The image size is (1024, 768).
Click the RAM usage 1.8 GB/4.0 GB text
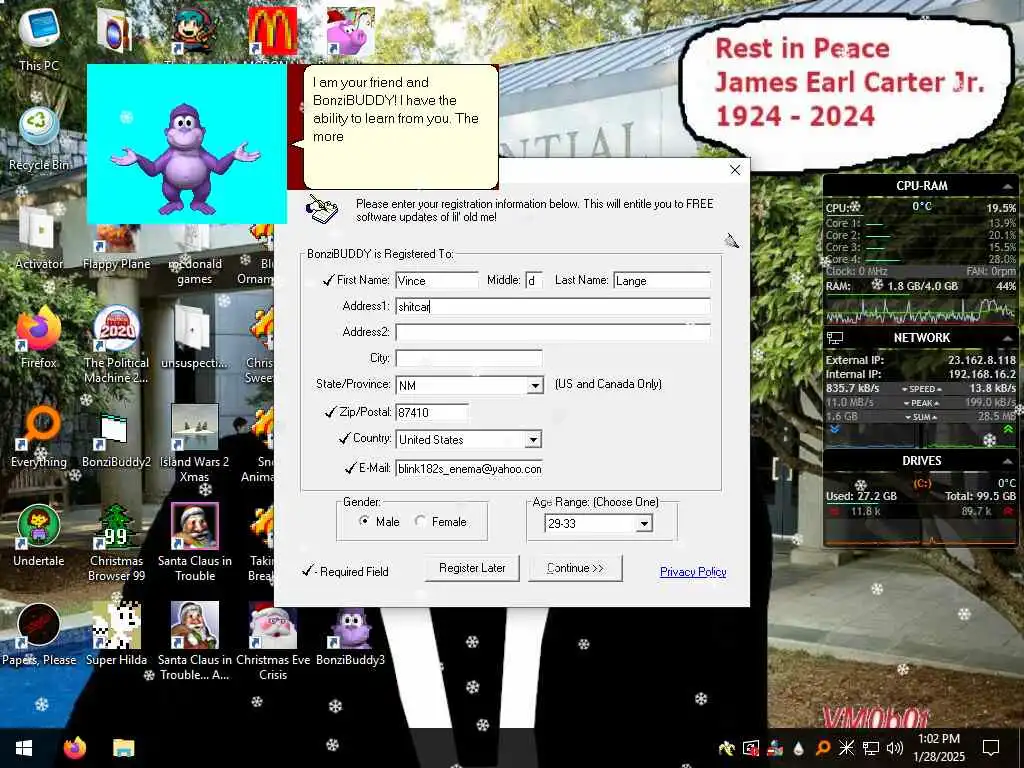922,286
